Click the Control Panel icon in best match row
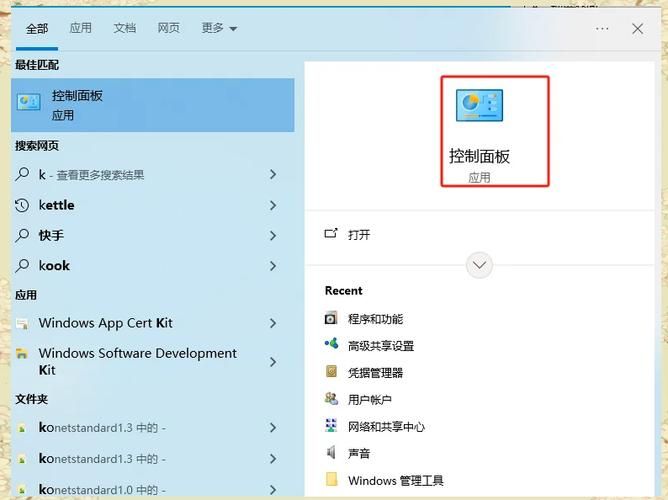This screenshot has width=668, height=500. click(x=29, y=101)
